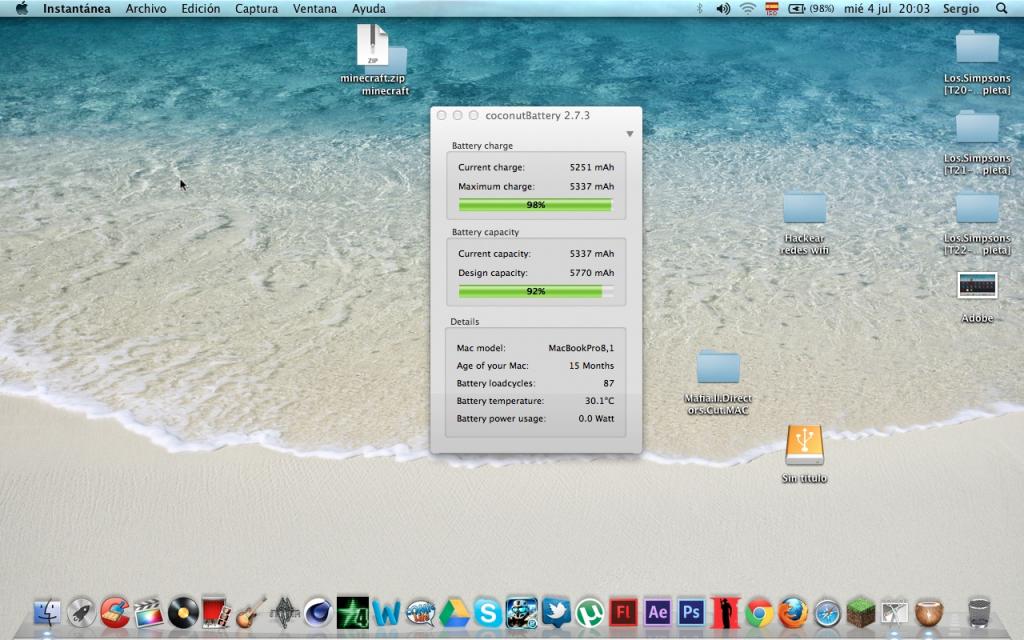Launch Comic Life from dock
The image size is (1024, 640).
(420, 613)
